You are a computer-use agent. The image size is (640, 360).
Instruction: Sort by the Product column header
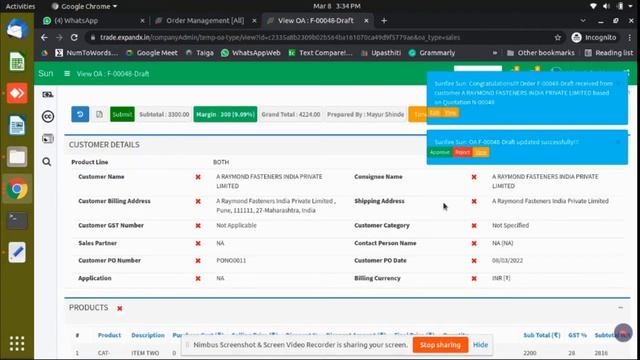pos(109,335)
